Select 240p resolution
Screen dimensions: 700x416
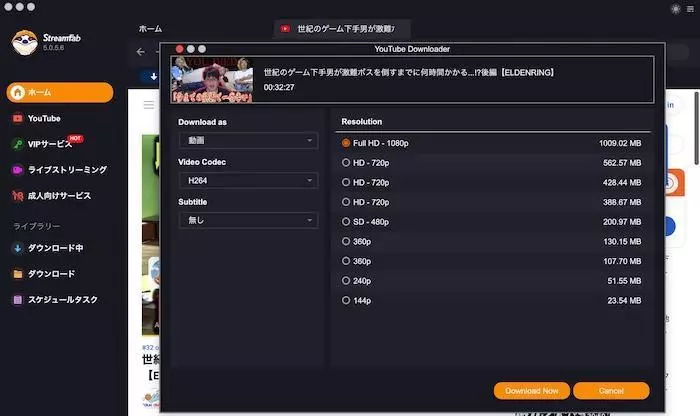pyautogui.click(x=492, y=281)
